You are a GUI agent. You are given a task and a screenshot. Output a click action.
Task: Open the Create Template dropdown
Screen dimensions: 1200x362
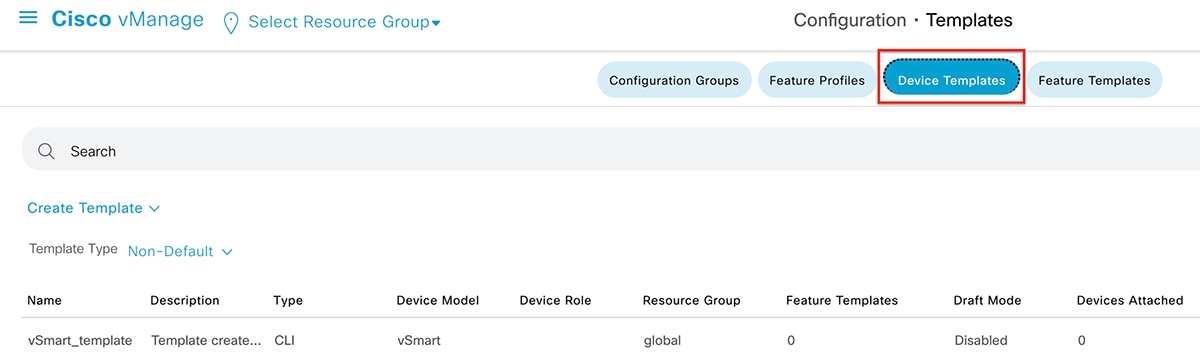94,208
